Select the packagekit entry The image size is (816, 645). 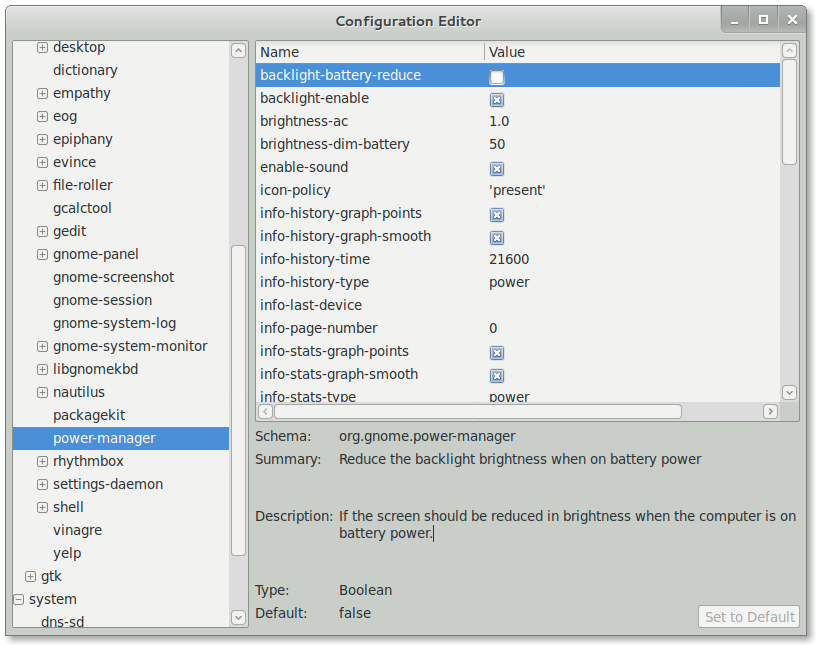[x=89, y=415]
